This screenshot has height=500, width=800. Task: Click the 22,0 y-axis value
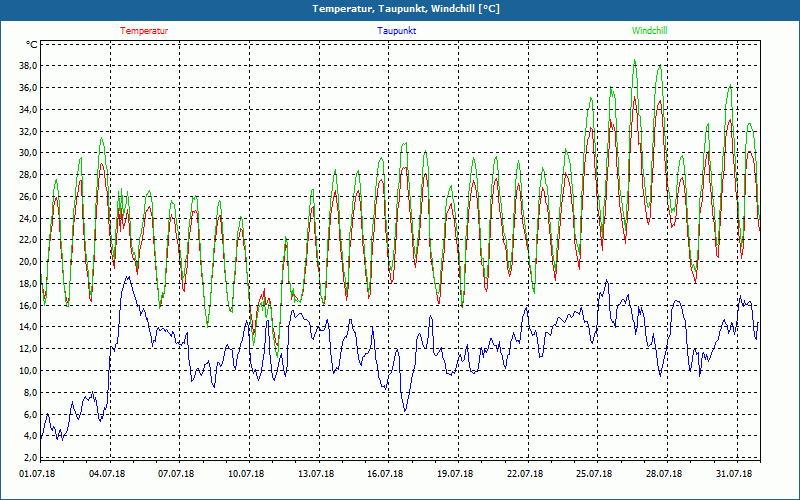point(27,240)
